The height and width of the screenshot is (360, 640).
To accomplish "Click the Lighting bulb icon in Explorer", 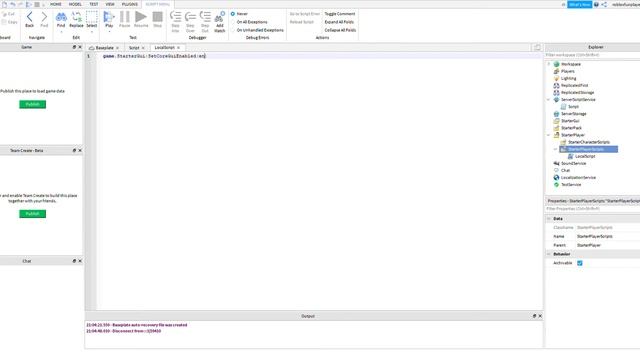I will (x=556, y=78).
